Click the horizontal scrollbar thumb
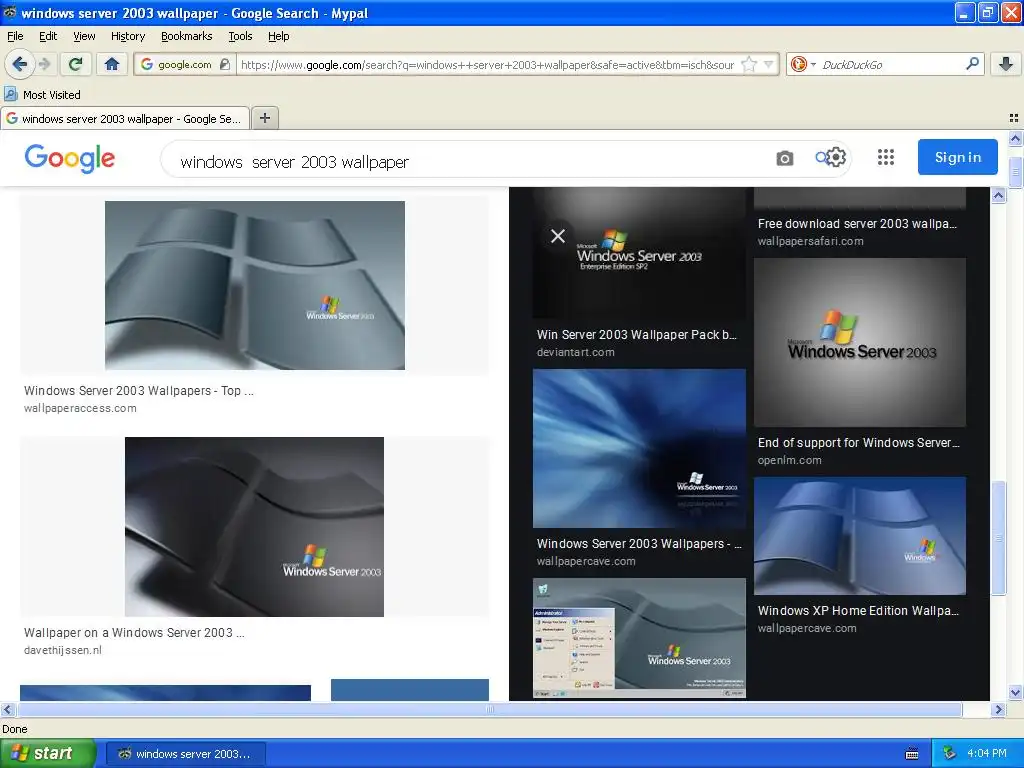The height and width of the screenshot is (768, 1024). tap(489, 709)
